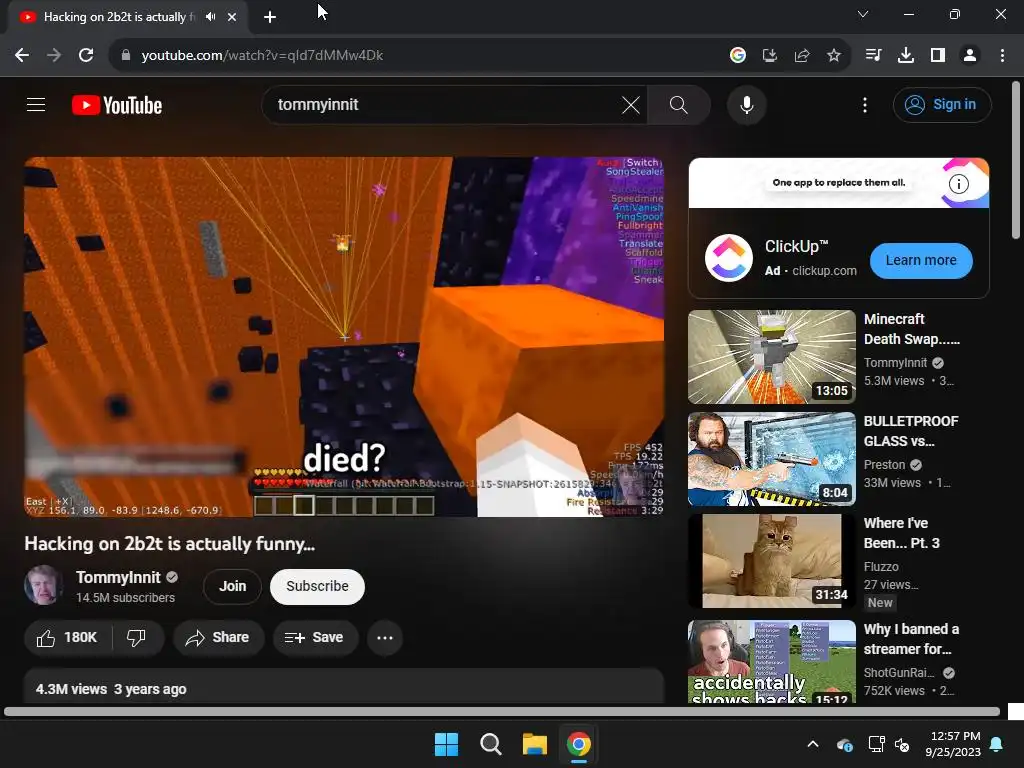Image resolution: width=1024 pixels, height=768 pixels.
Task: Dislike this video
Action: click(x=136, y=637)
